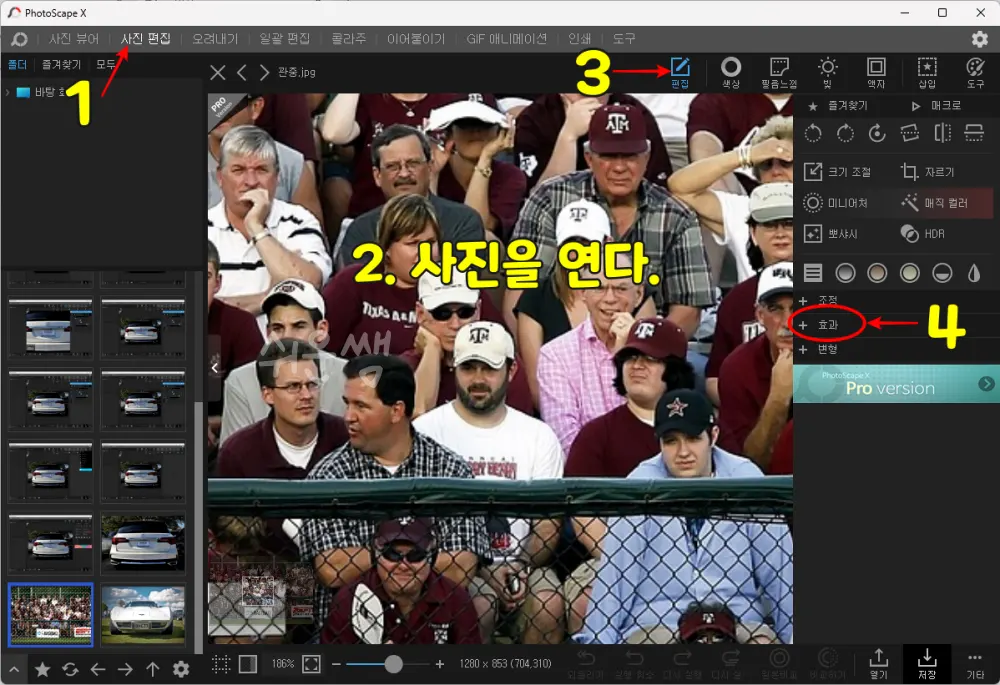Image resolution: width=1000 pixels, height=685 pixels.
Task: Click the Pro version banner
Action: pyautogui.click(x=896, y=383)
